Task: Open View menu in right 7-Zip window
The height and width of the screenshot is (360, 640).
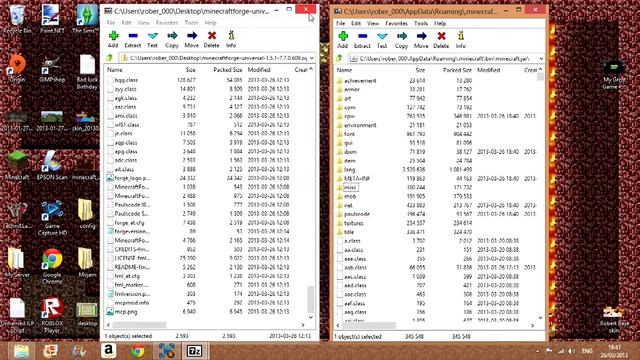Action: pyautogui.click(x=373, y=24)
